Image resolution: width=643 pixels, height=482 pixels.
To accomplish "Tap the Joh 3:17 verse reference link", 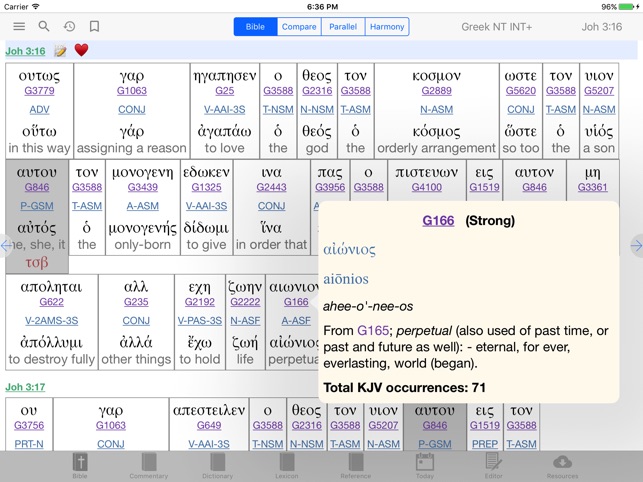I will 25,387.
